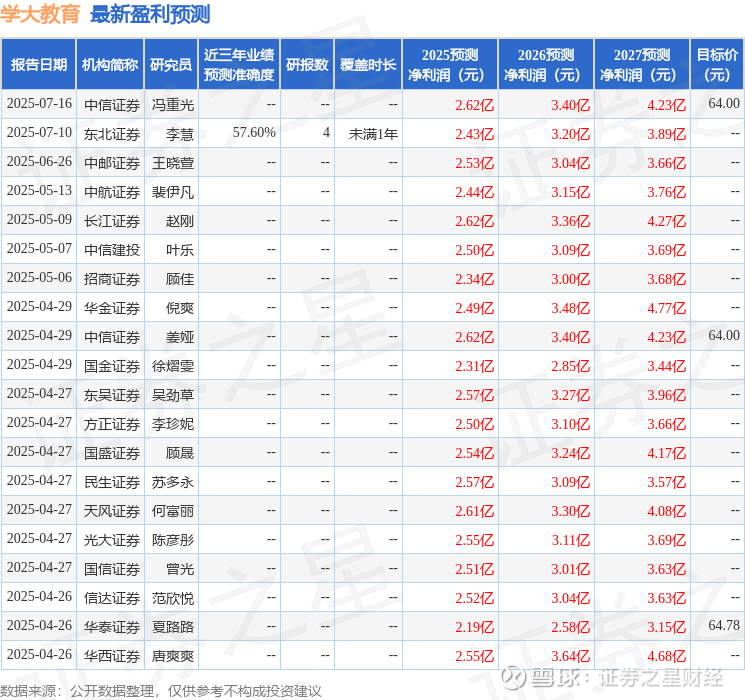Click the 2.61亿 value for 天风证券
745x700 pixels.
coord(475,511)
